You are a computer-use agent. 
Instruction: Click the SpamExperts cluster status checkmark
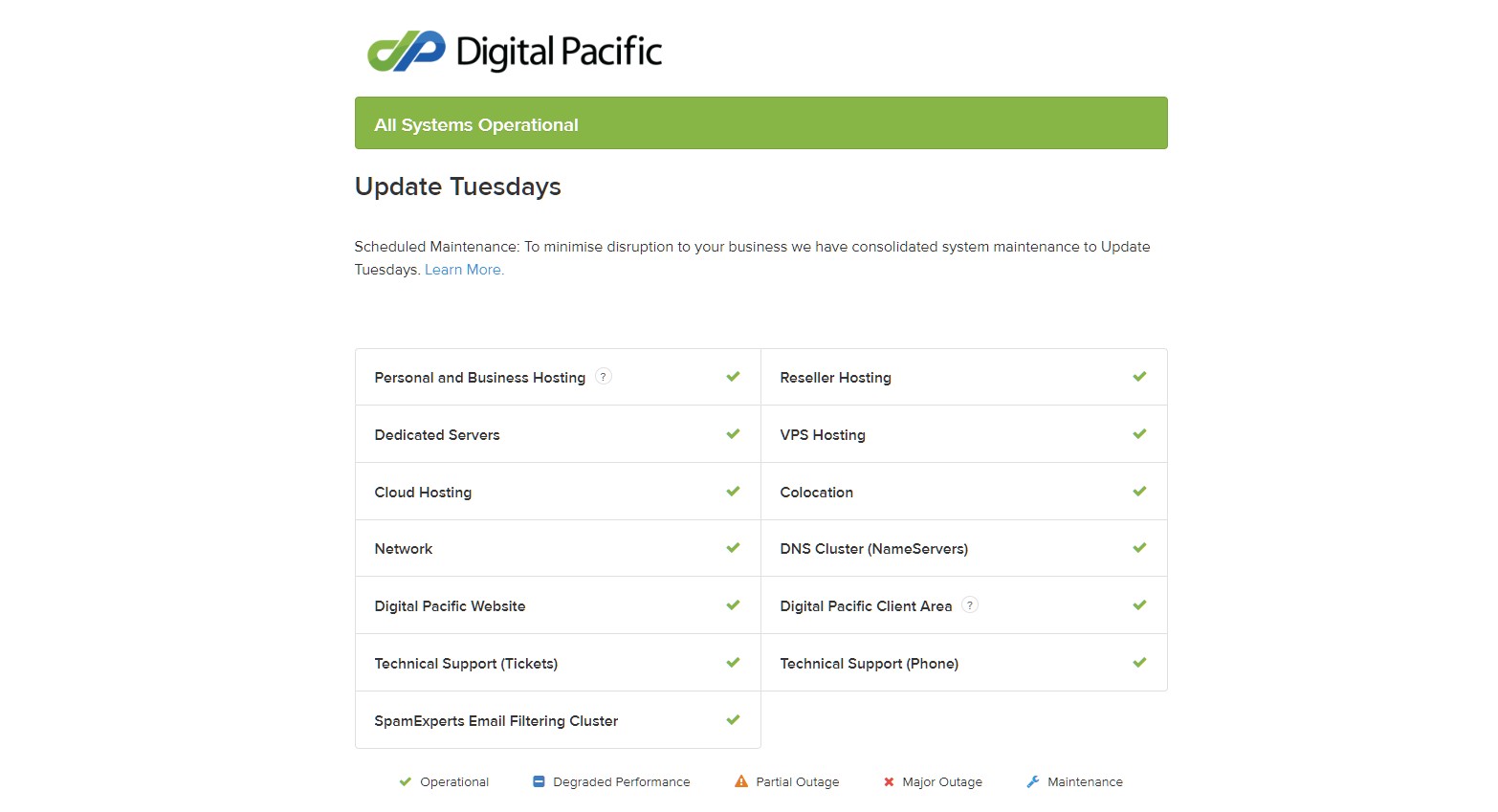click(x=733, y=720)
